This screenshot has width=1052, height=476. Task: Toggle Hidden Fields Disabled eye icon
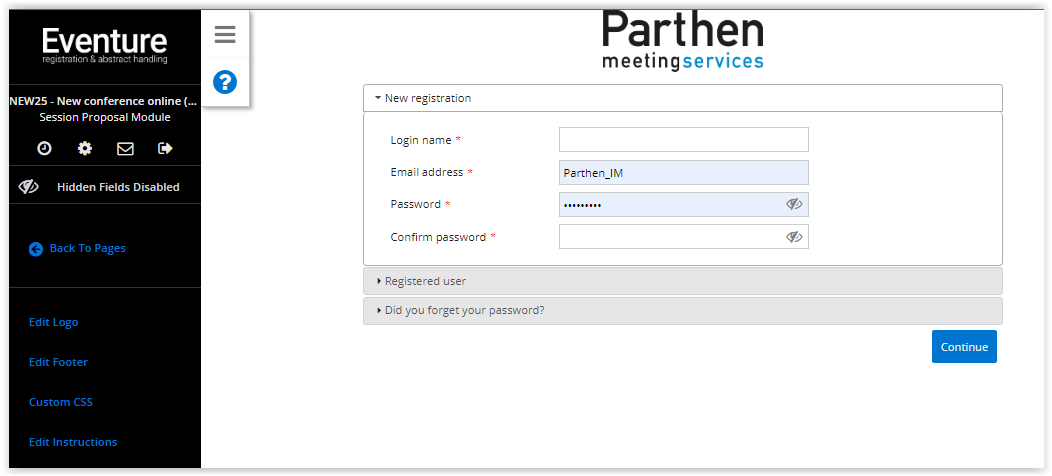pyautogui.click(x=28, y=187)
